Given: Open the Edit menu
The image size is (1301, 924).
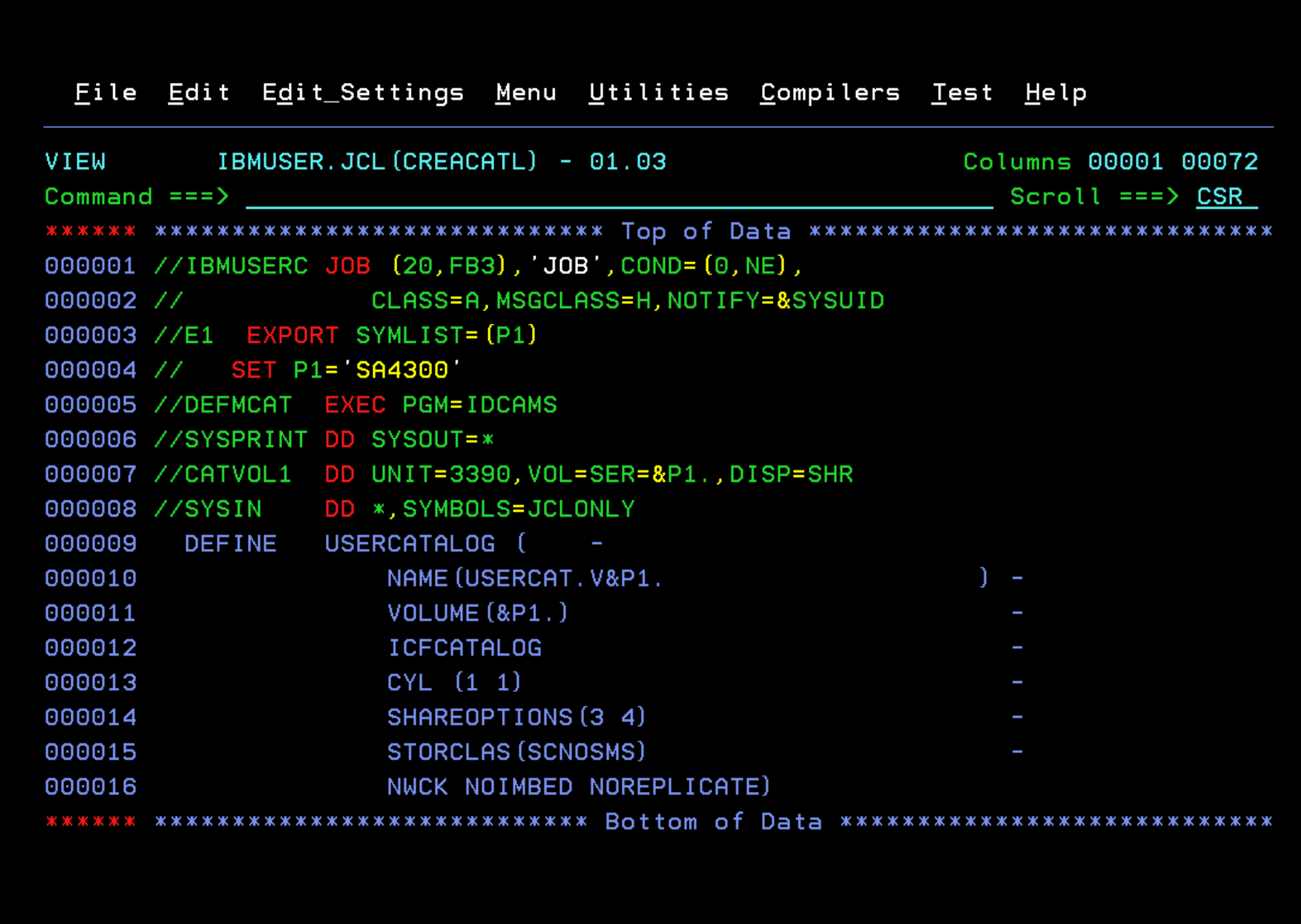Looking at the screenshot, I should coord(198,92).
